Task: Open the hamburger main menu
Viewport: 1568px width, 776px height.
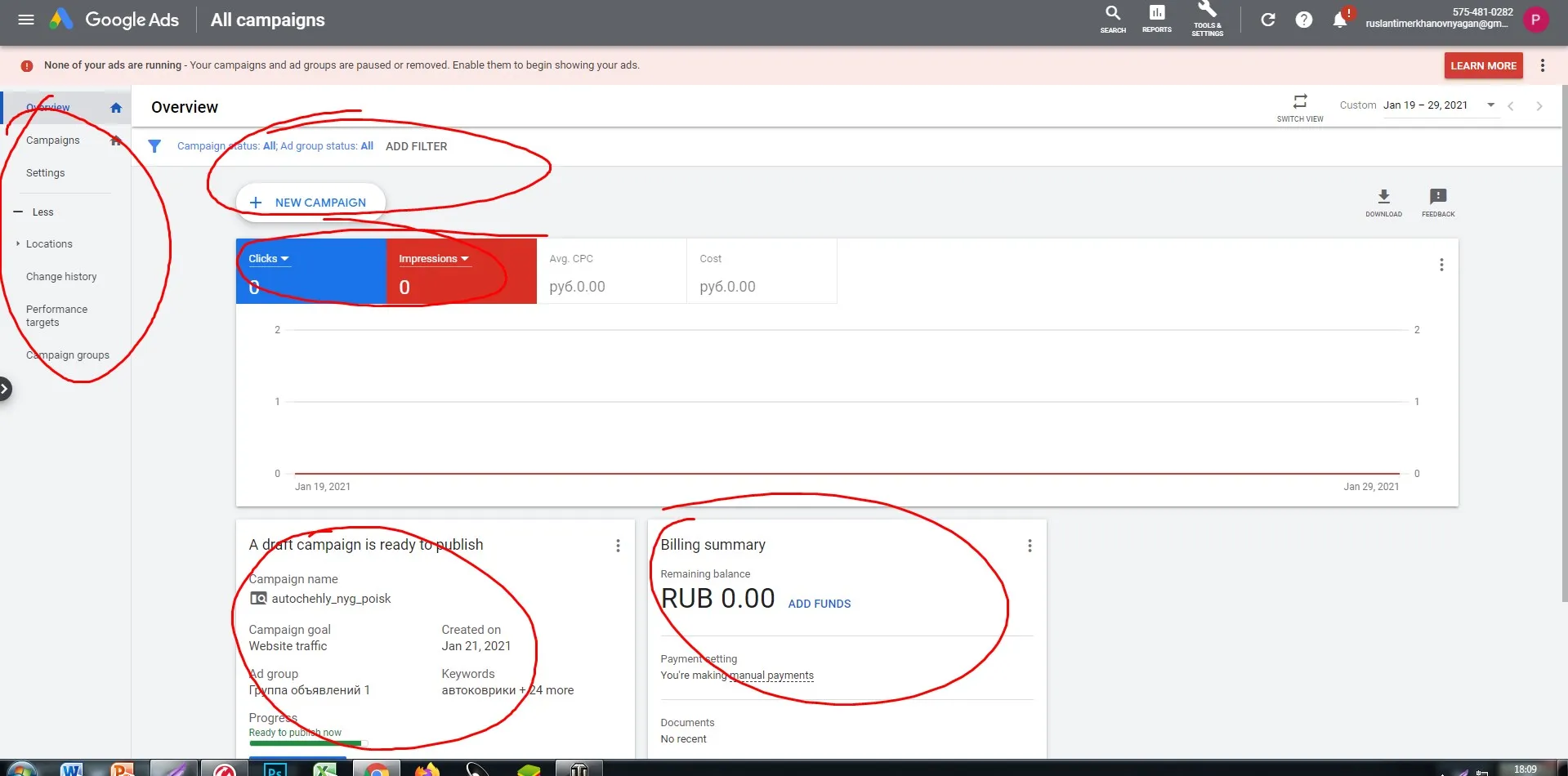Action: (x=26, y=20)
